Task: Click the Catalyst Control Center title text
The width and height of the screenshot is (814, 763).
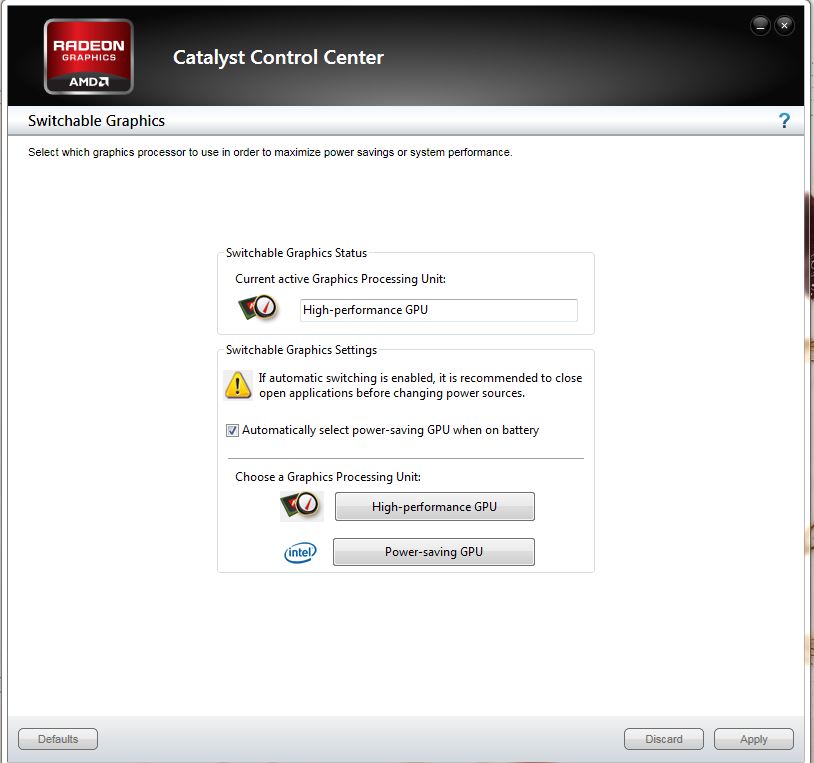Action: coord(278,58)
